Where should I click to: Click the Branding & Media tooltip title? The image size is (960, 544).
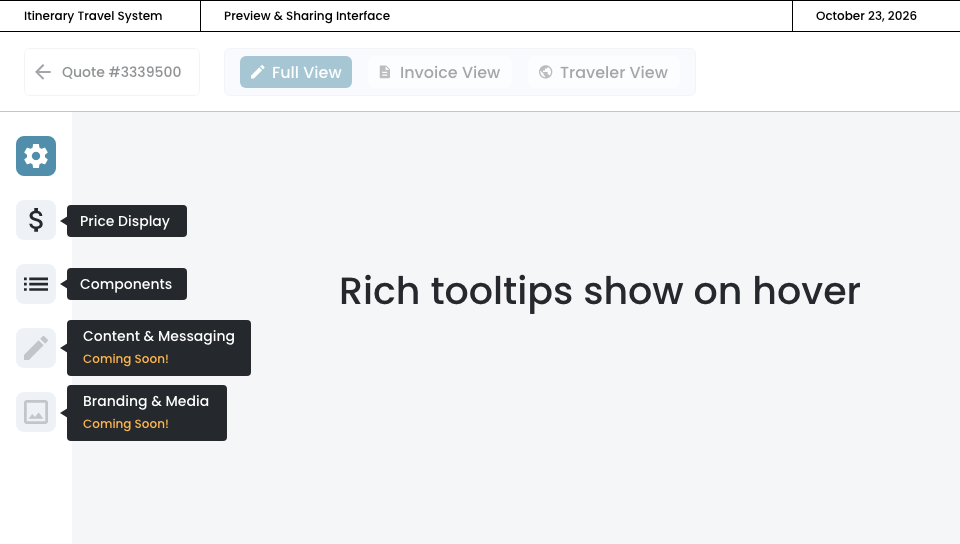click(146, 401)
